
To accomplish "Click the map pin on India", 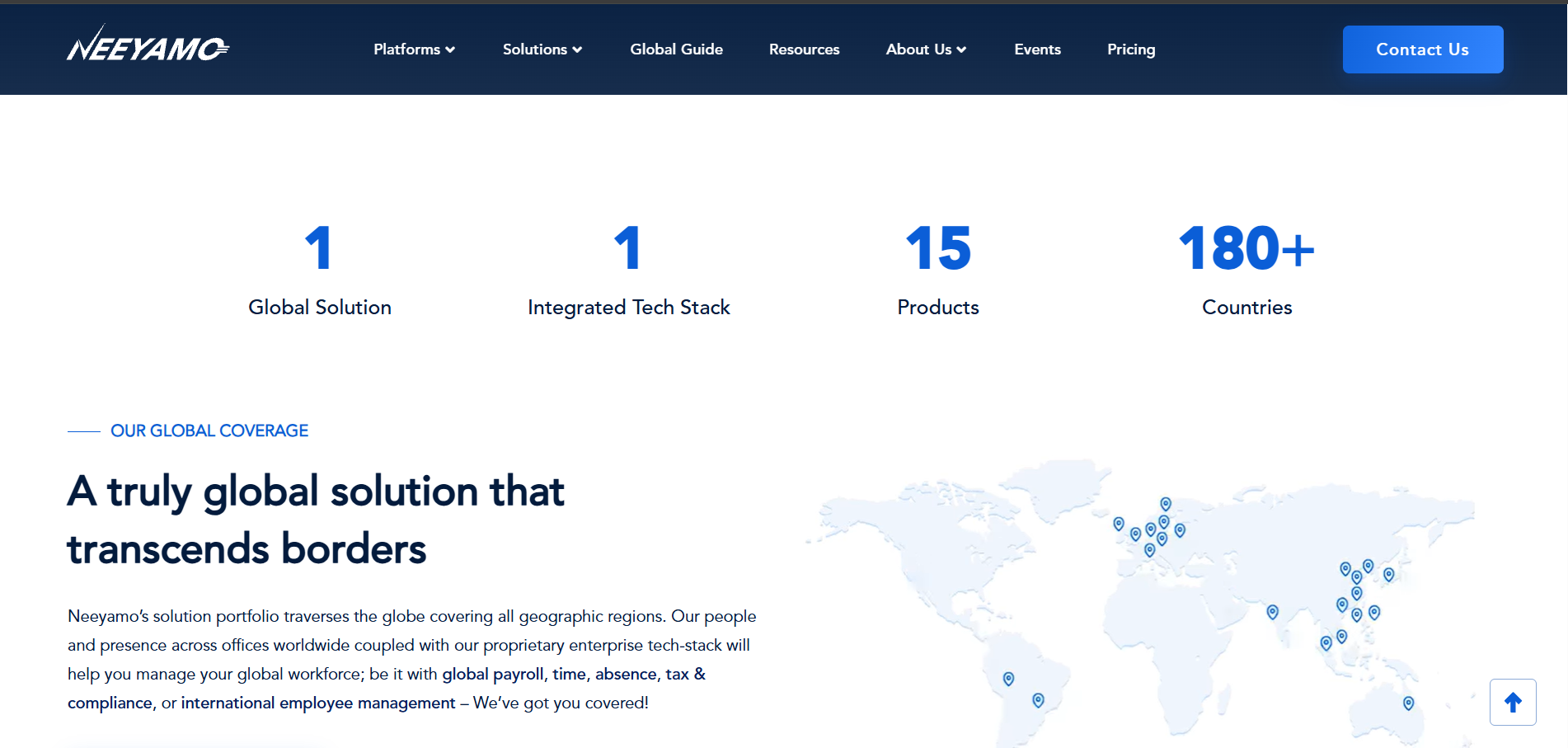I will [1273, 612].
